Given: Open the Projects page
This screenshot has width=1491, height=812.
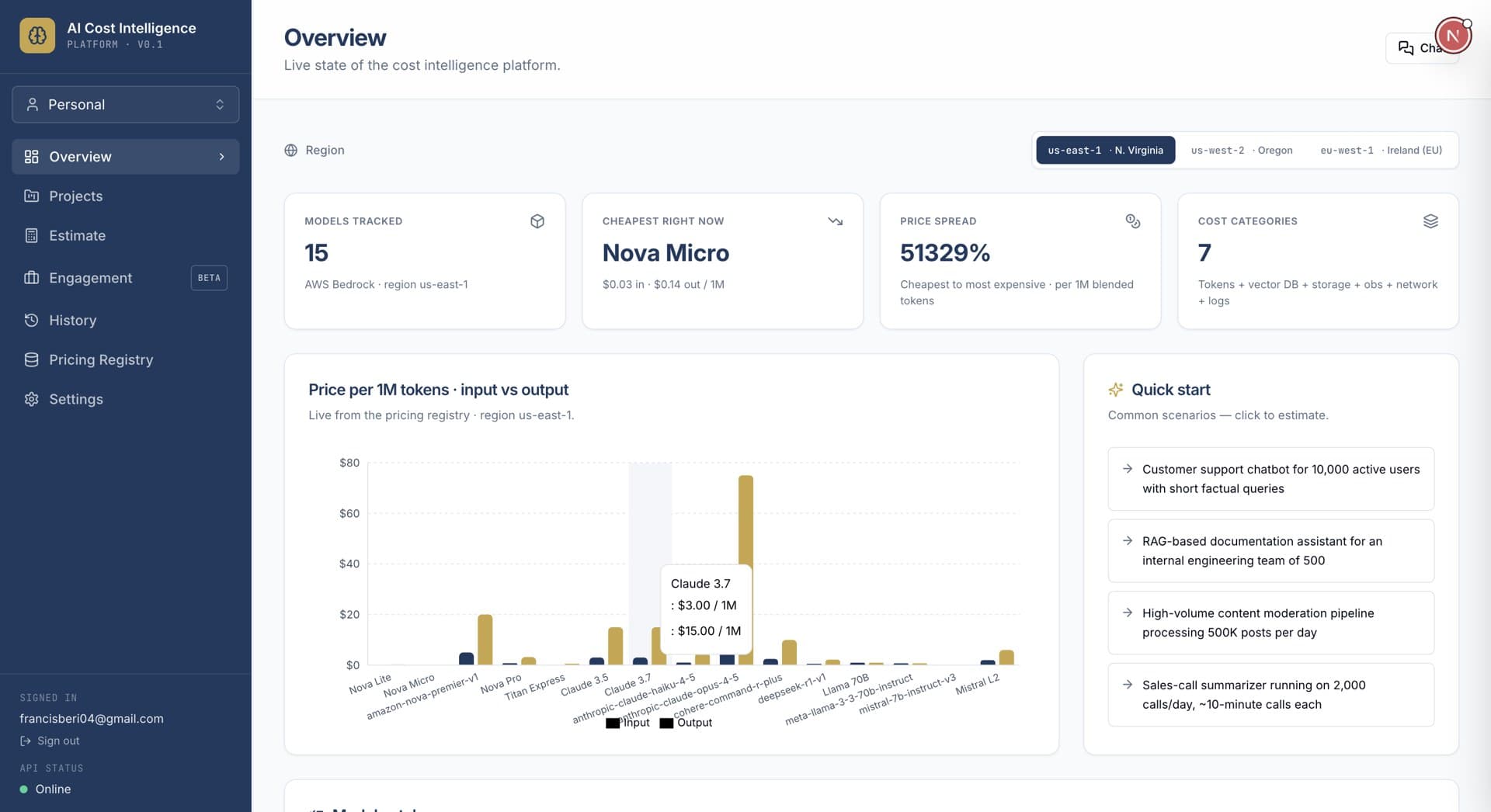Looking at the screenshot, I should coord(125,196).
